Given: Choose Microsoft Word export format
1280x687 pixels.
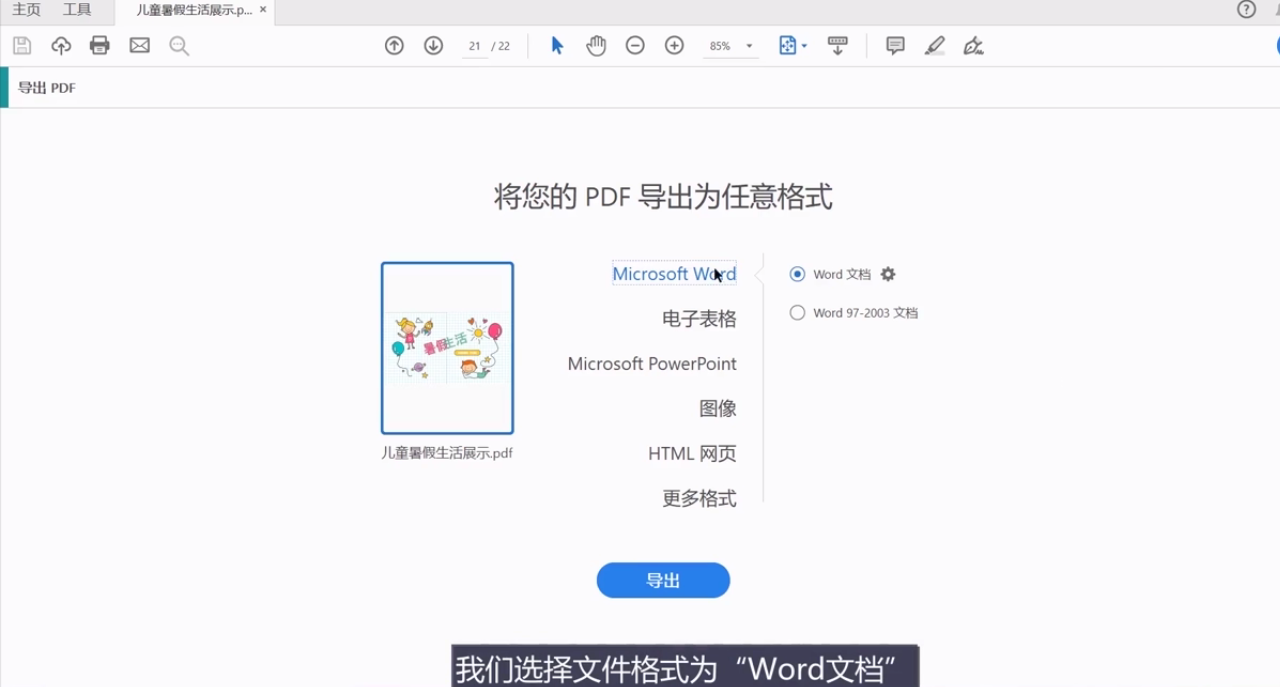Looking at the screenshot, I should point(674,274).
